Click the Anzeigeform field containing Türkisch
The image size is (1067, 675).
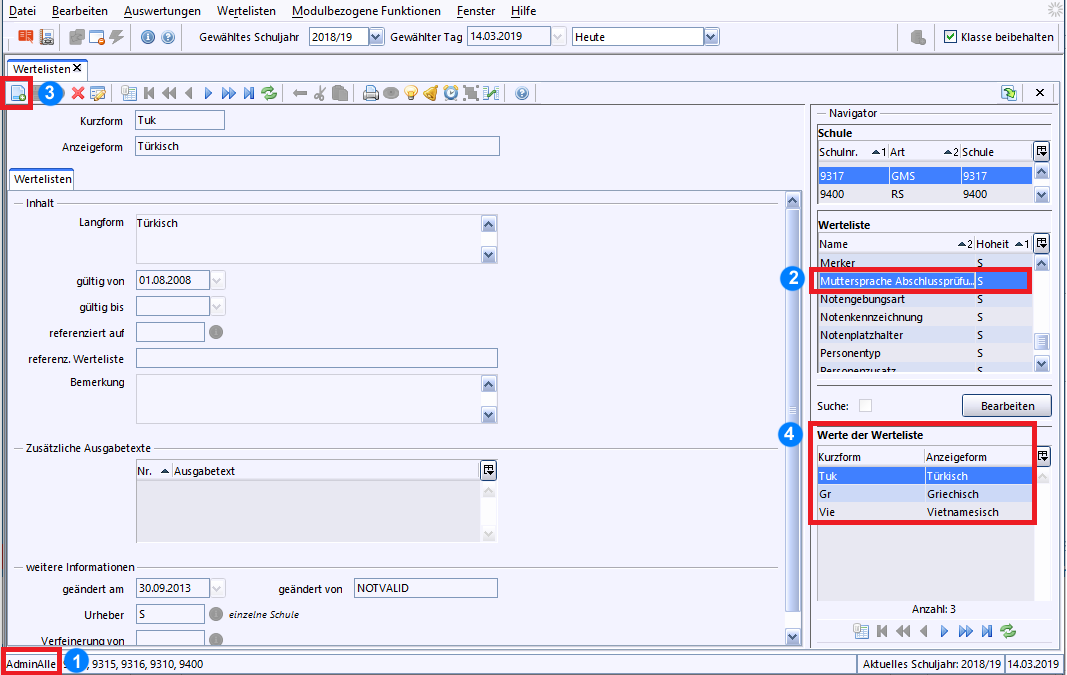[x=317, y=146]
